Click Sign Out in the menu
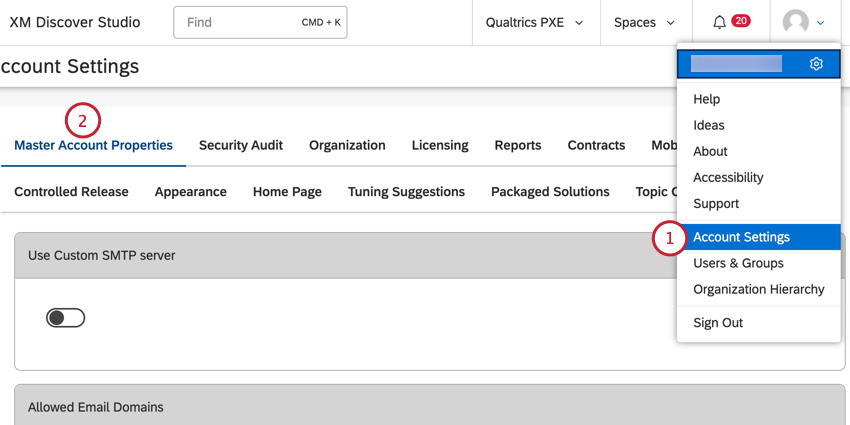This screenshot has width=850, height=425. (718, 323)
